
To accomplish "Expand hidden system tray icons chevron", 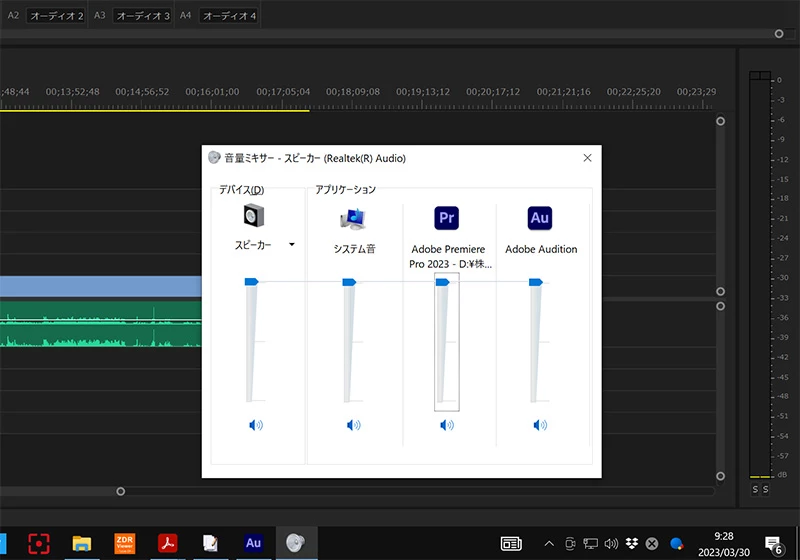I will (549, 544).
